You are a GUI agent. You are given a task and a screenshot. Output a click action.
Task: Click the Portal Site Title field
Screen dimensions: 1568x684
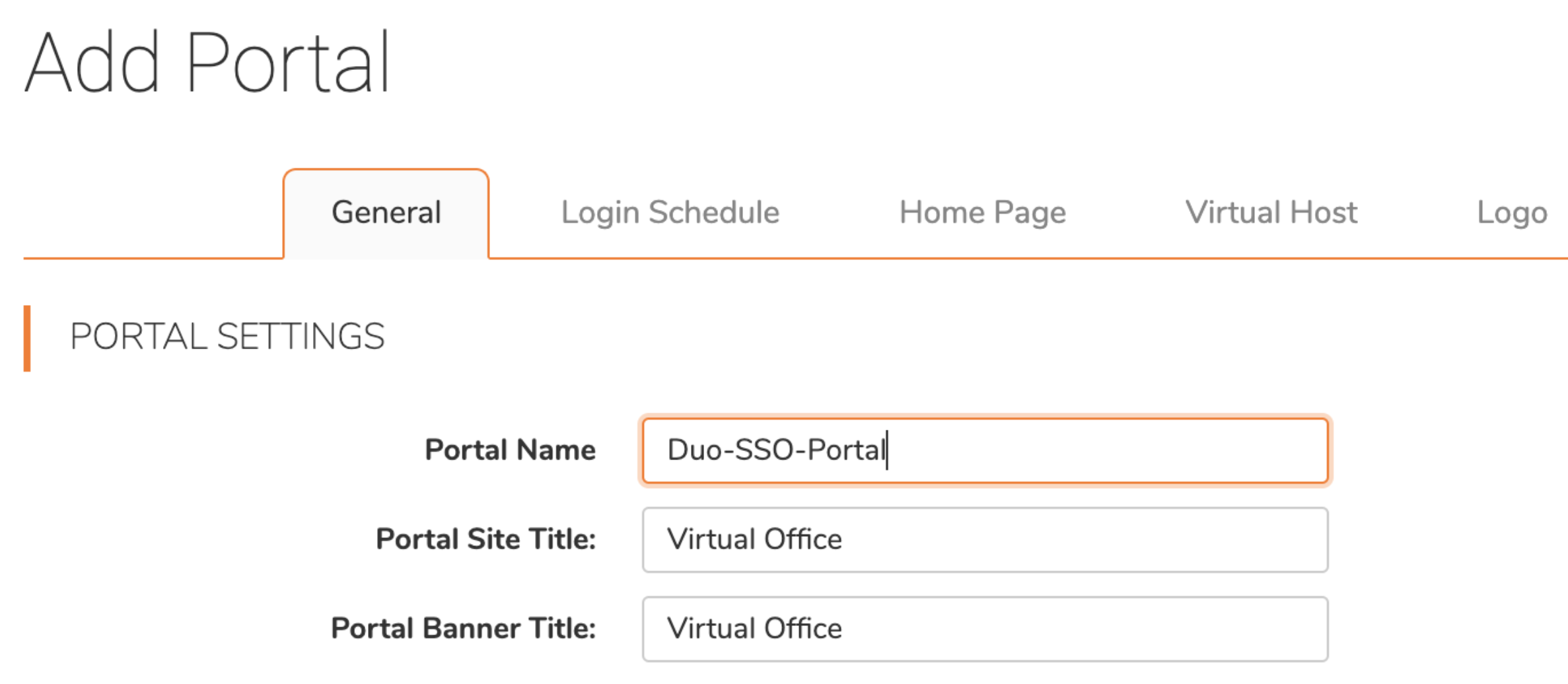984,539
